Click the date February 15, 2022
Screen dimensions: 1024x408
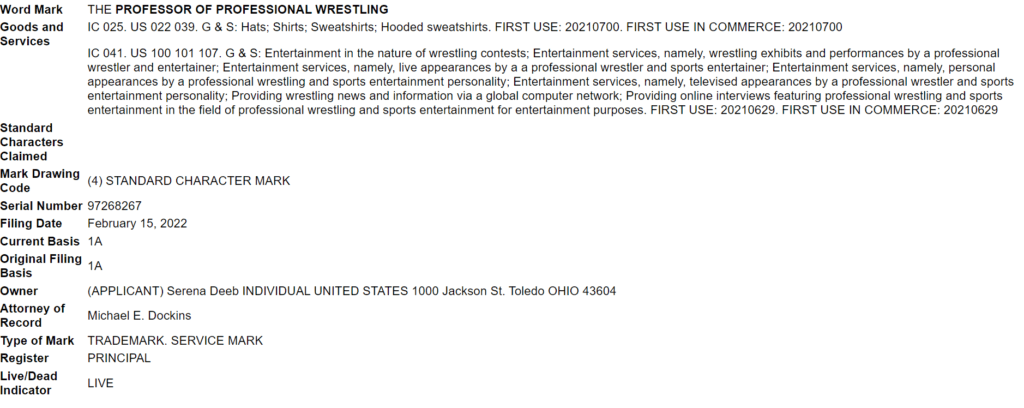click(x=137, y=224)
